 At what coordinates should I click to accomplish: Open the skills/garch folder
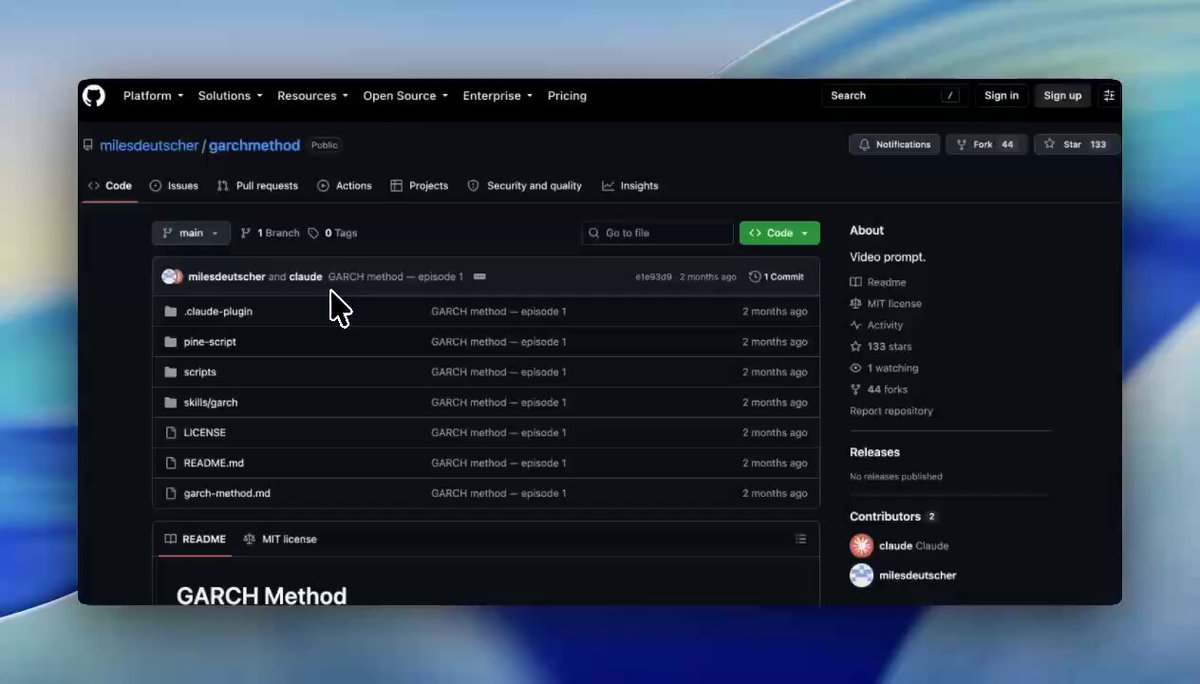pos(211,402)
